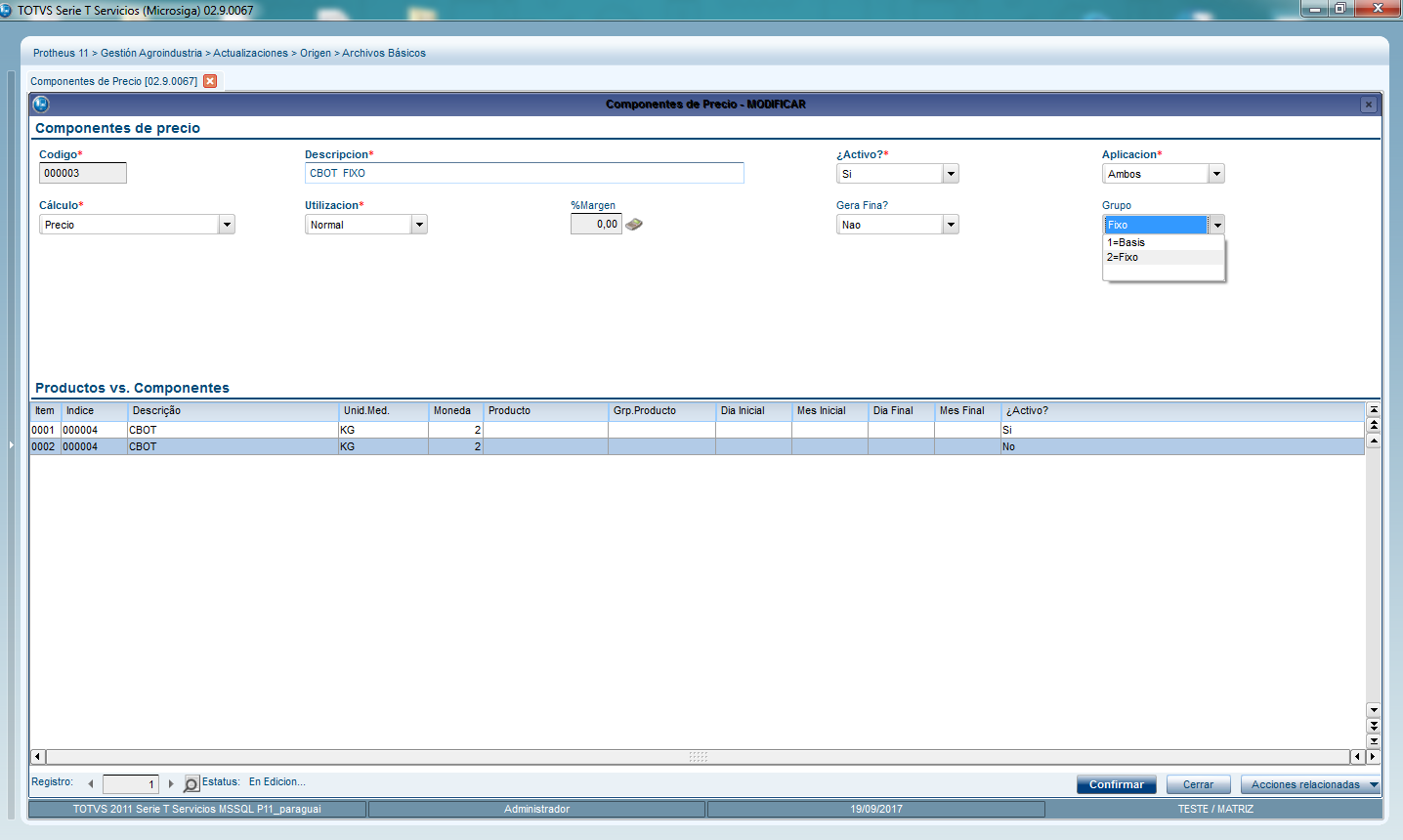
Task: Collapse the Grupo dropdown
Action: pos(1216,225)
